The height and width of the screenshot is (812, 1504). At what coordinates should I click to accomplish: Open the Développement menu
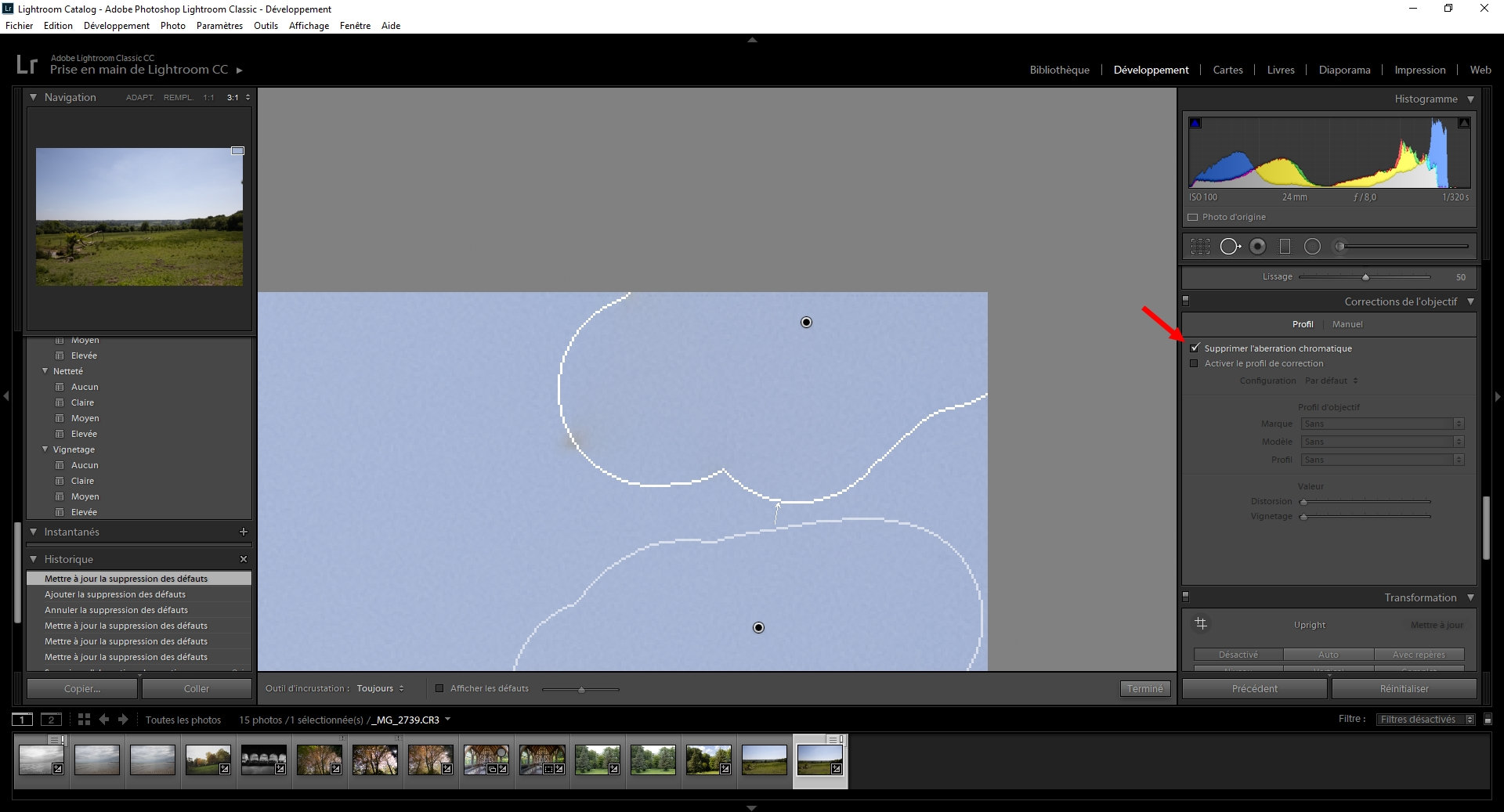click(116, 26)
